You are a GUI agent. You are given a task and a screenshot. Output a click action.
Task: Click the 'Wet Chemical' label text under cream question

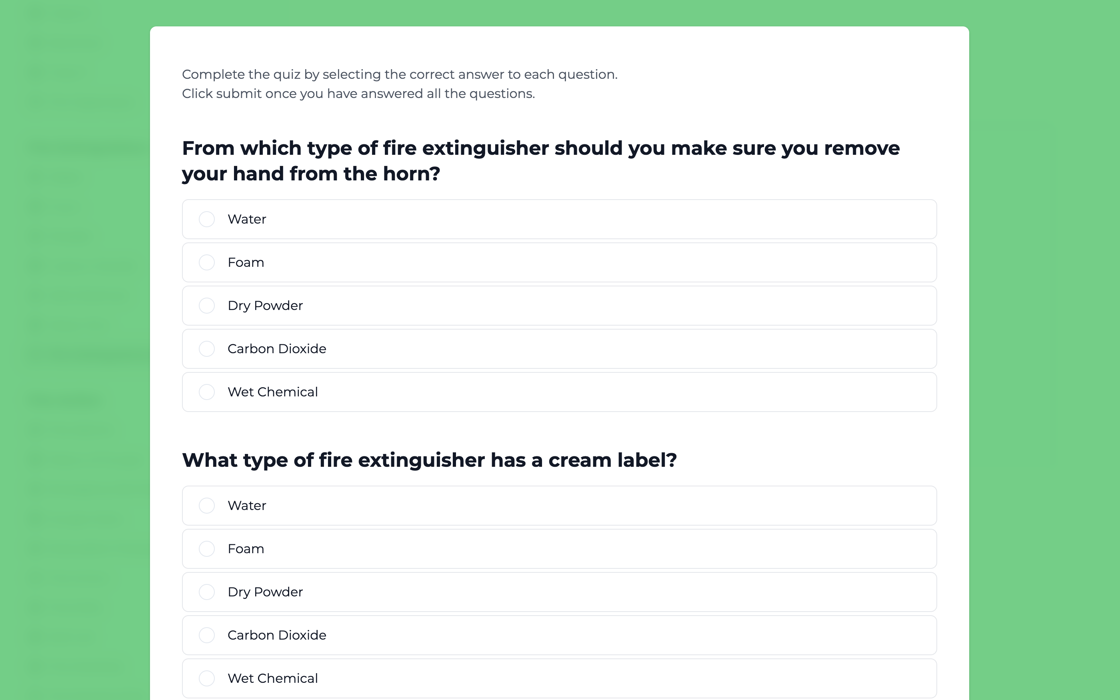pyautogui.click(x=273, y=678)
